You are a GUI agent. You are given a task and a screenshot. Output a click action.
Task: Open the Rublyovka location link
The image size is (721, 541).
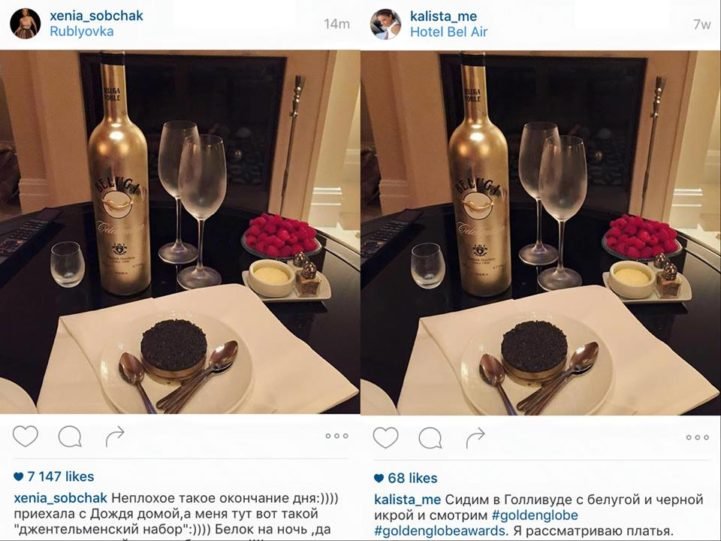(82, 32)
